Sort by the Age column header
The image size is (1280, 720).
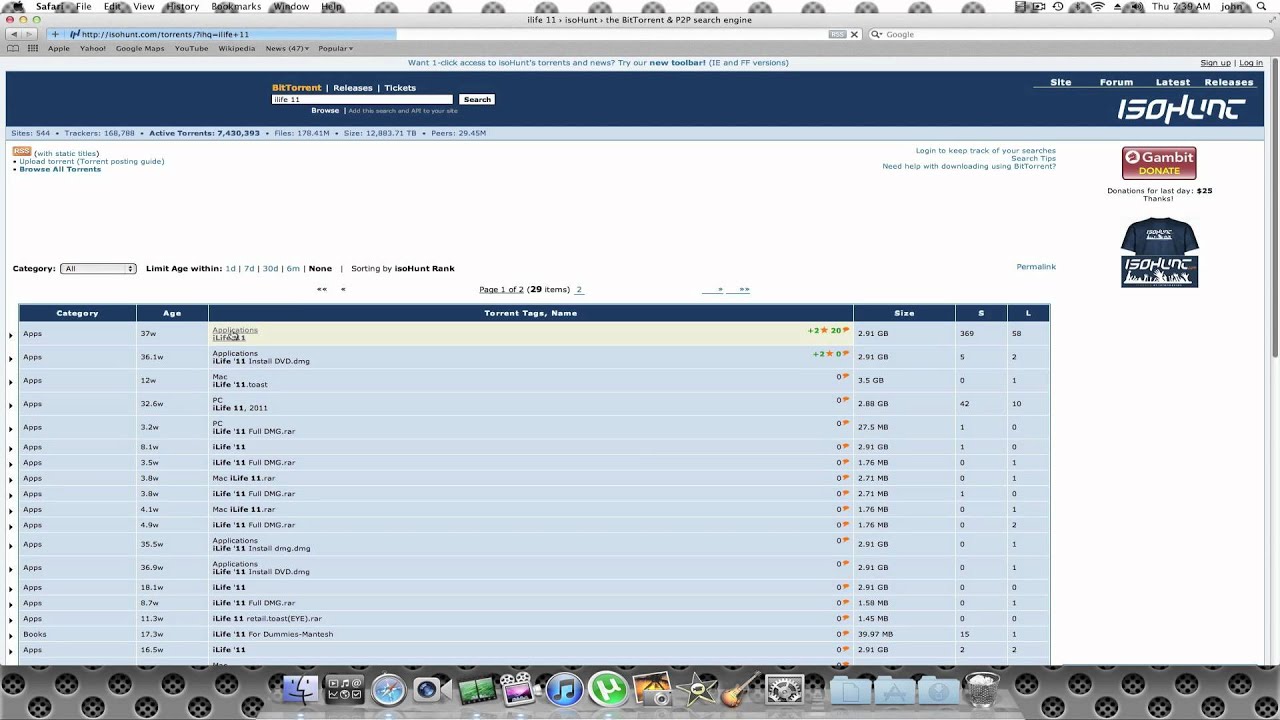pos(172,313)
